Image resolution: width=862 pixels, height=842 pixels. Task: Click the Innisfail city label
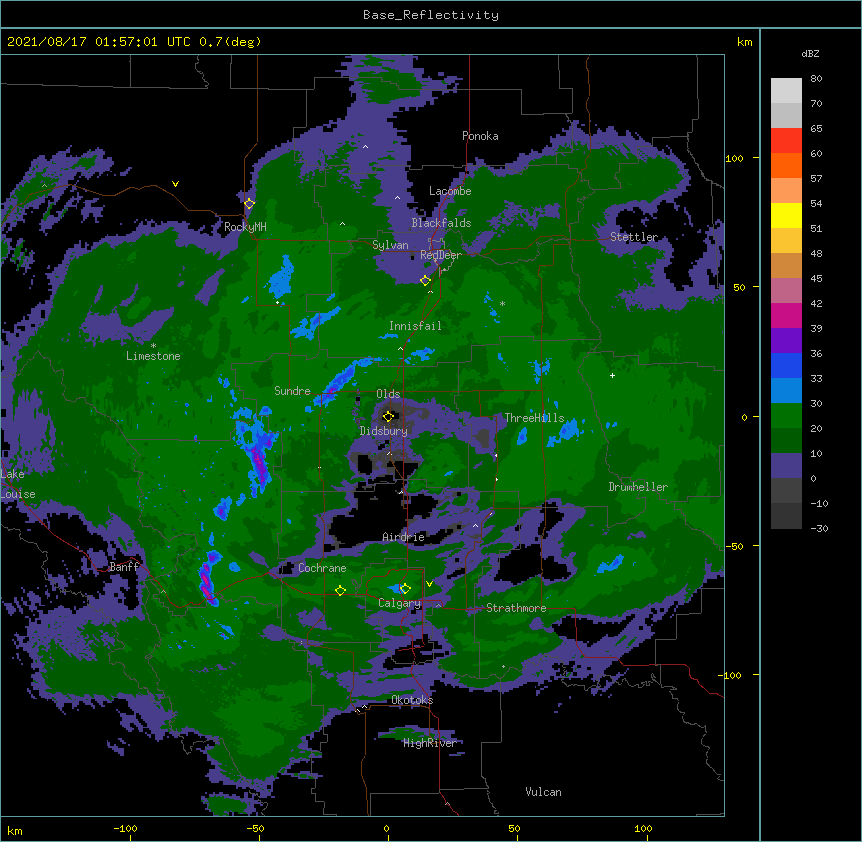tap(415, 326)
